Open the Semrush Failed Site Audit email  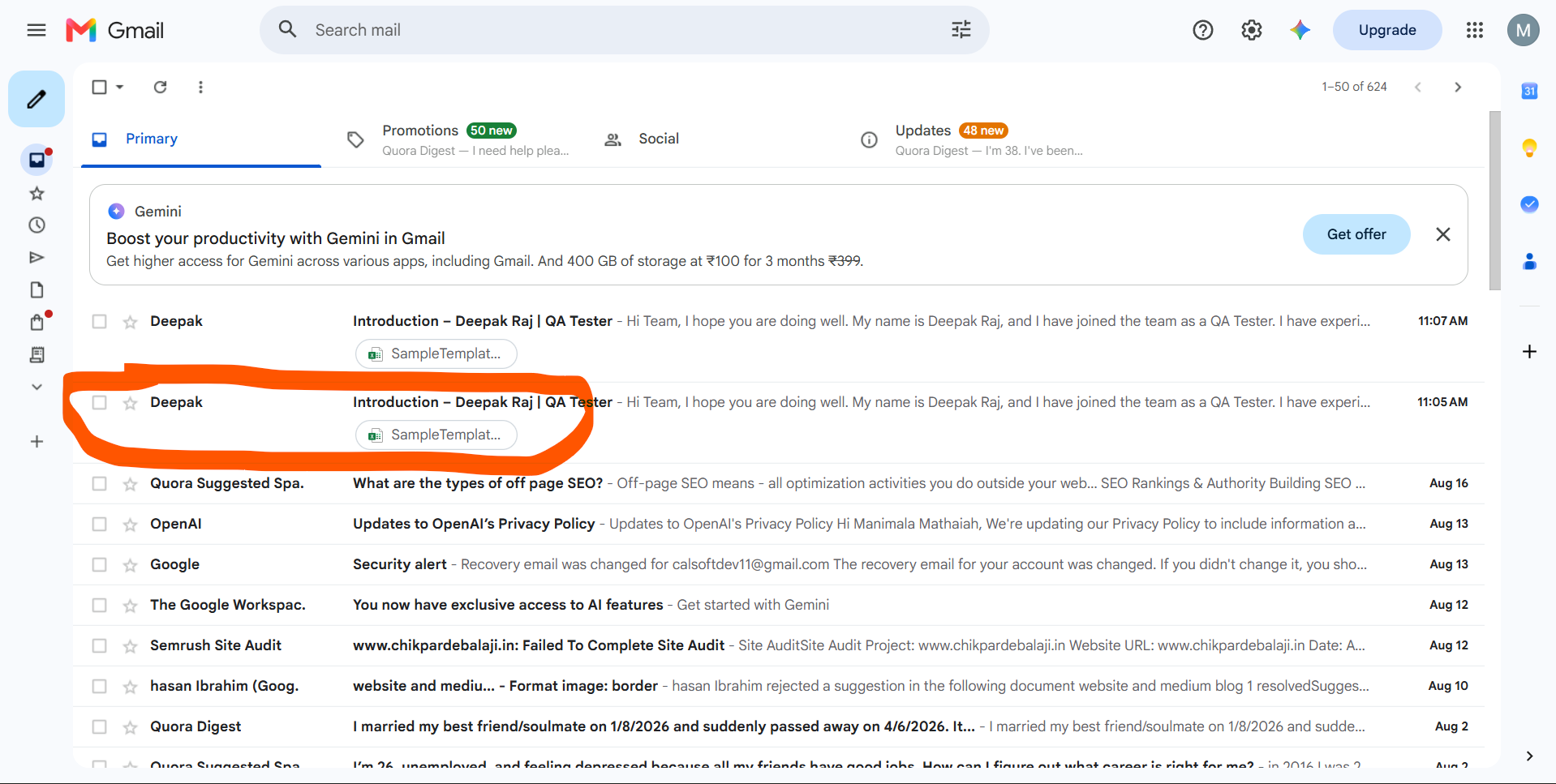[779, 645]
